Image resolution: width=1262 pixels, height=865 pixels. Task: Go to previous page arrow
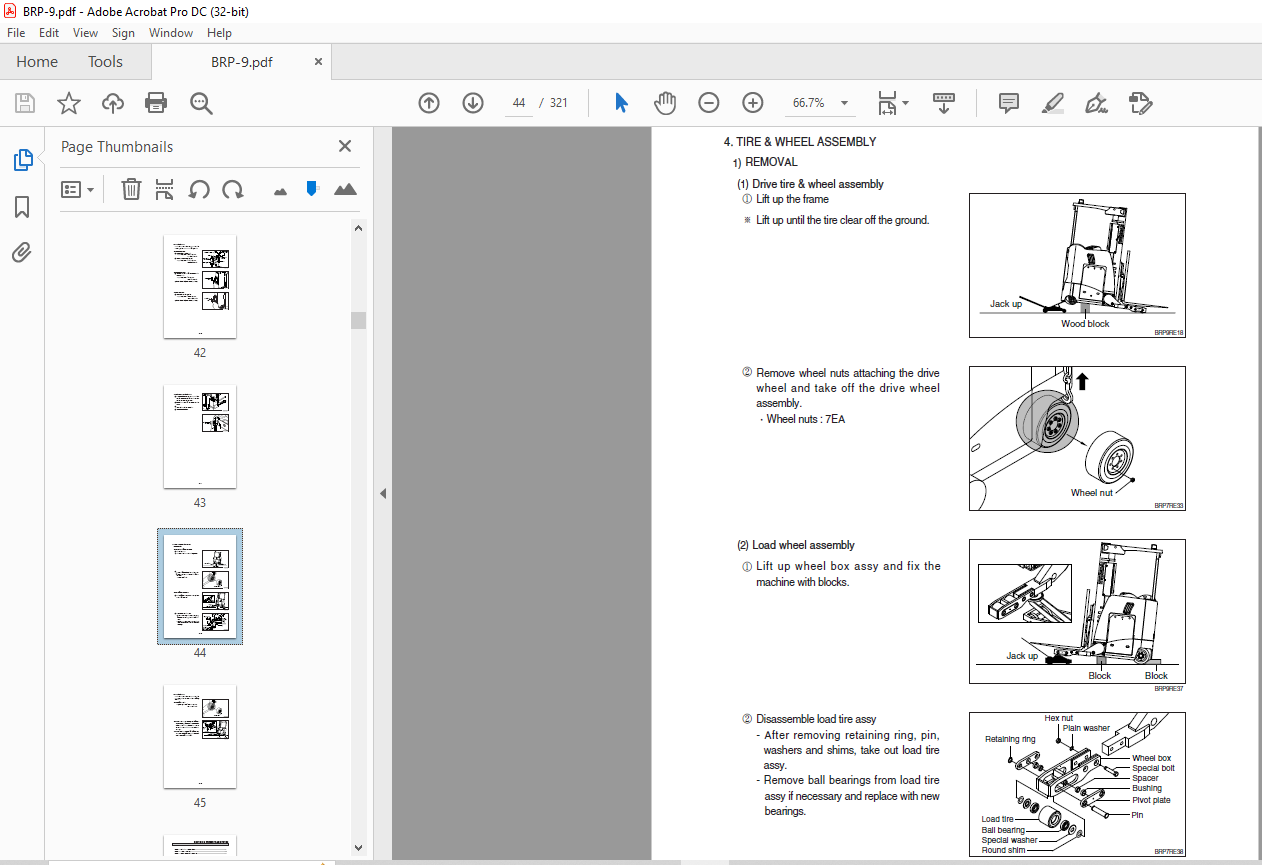tap(429, 103)
